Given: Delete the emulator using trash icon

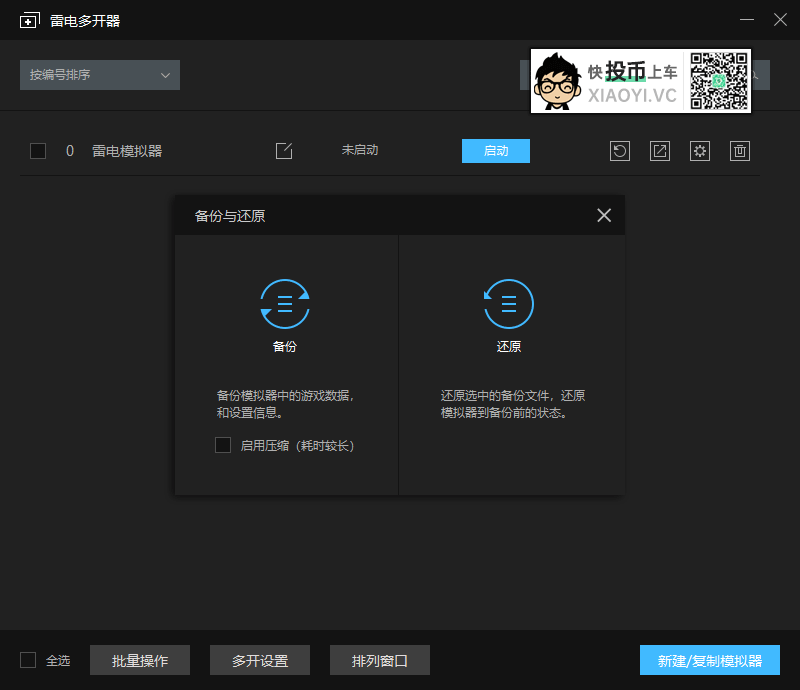Looking at the screenshot, I should pyautogui.click(x=739, y=150).
